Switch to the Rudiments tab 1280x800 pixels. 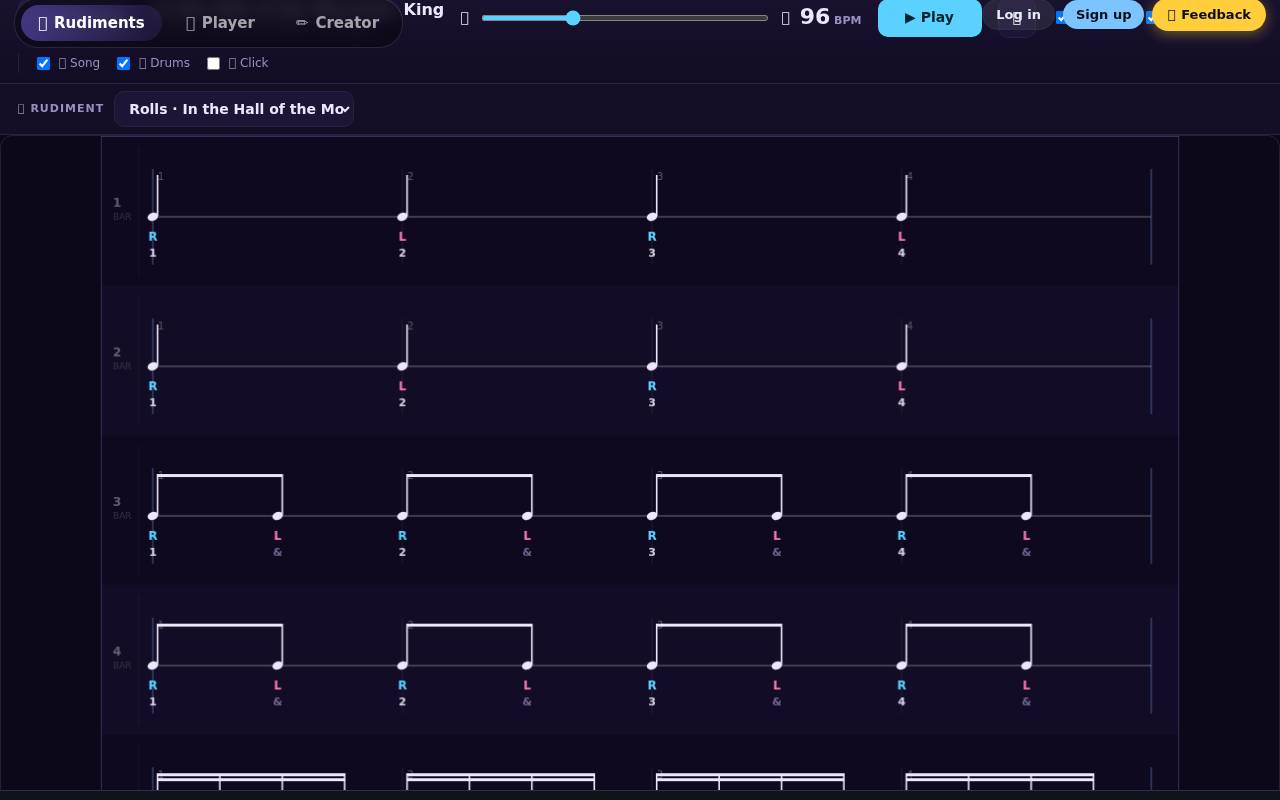pyautogui.click(x=91, y=23)
